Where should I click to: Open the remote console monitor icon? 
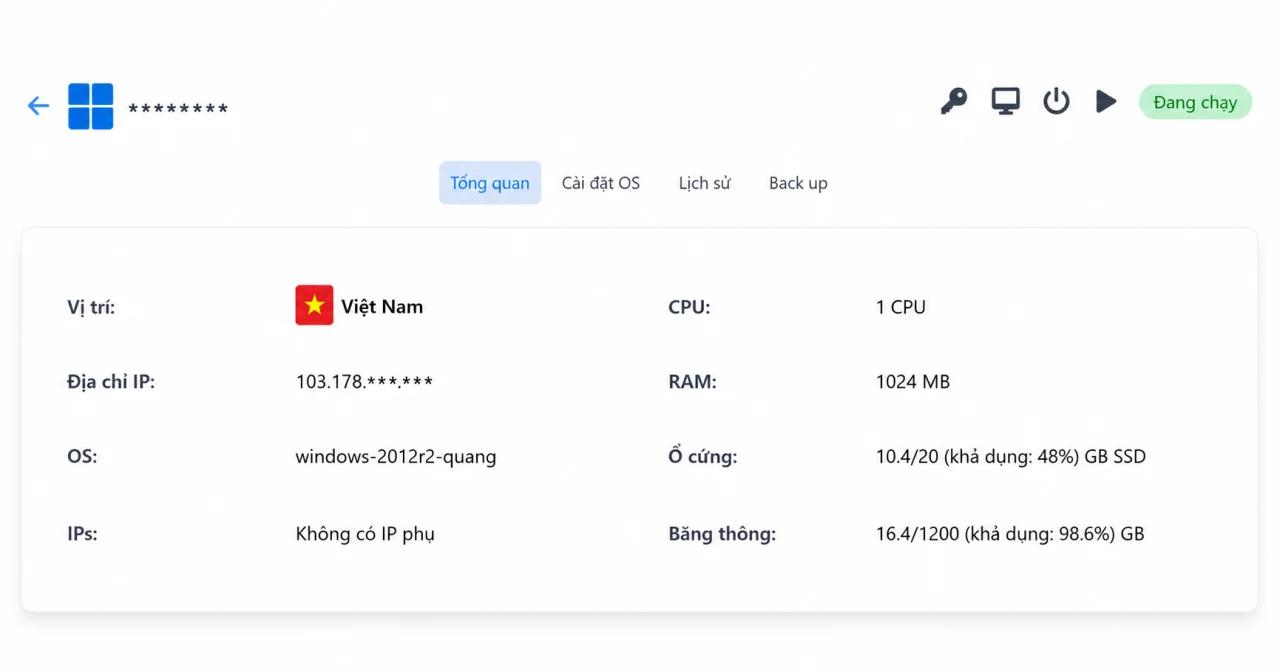(x=1005, y=101)
